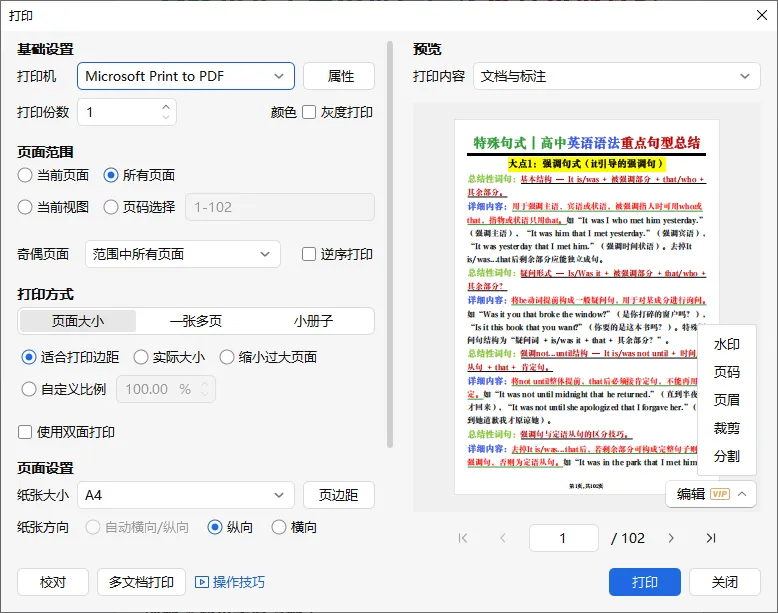Select 所有页面 radio button
Image resolution: width=778 pixels, height=613 pixels.
(x=111, y=175)
